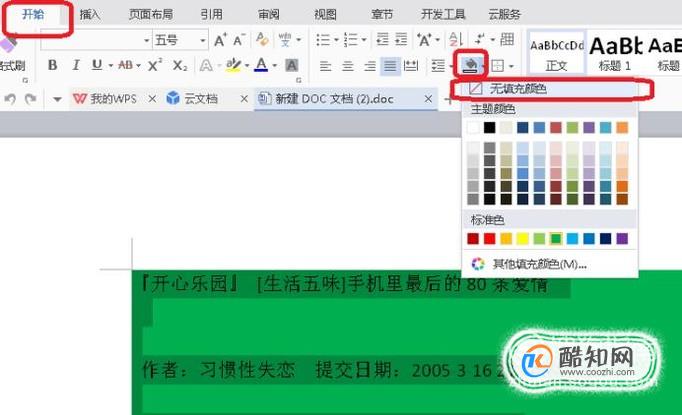
Task: Open the 引用 ribbon tab
Action: (211, 14)
